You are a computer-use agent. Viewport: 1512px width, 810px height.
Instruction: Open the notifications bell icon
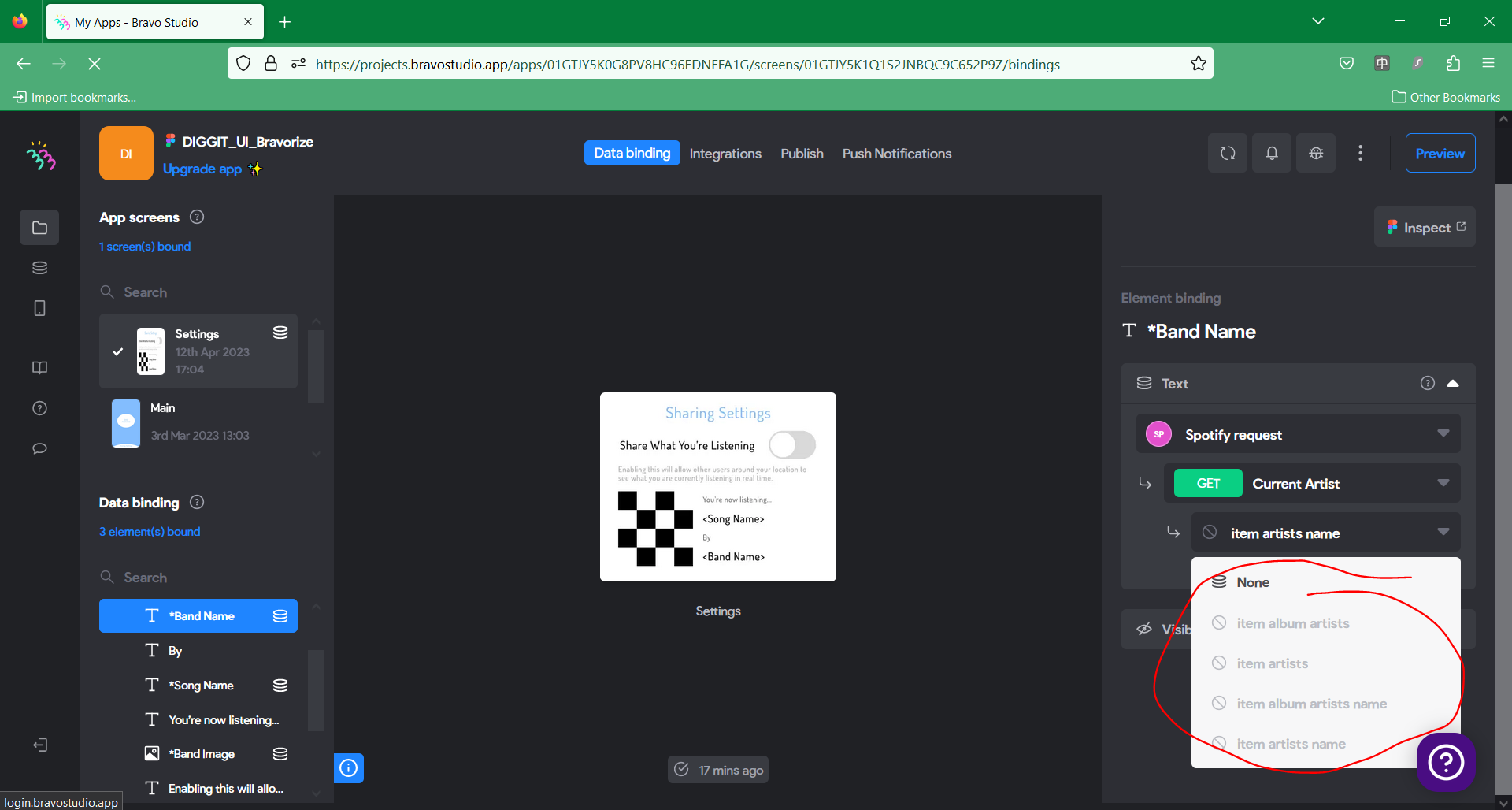pos(1272,153)
